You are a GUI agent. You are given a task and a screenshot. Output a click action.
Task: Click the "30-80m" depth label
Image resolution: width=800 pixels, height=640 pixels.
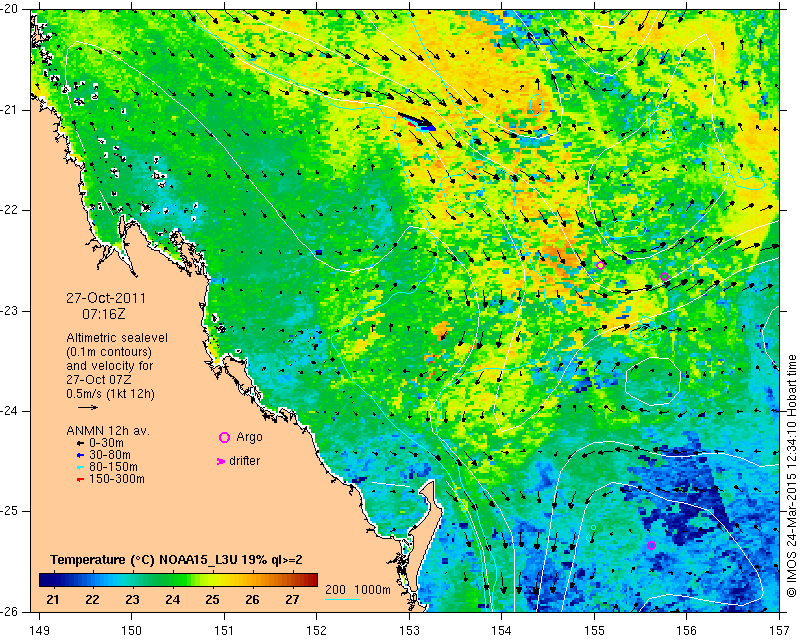coord(110,455)
